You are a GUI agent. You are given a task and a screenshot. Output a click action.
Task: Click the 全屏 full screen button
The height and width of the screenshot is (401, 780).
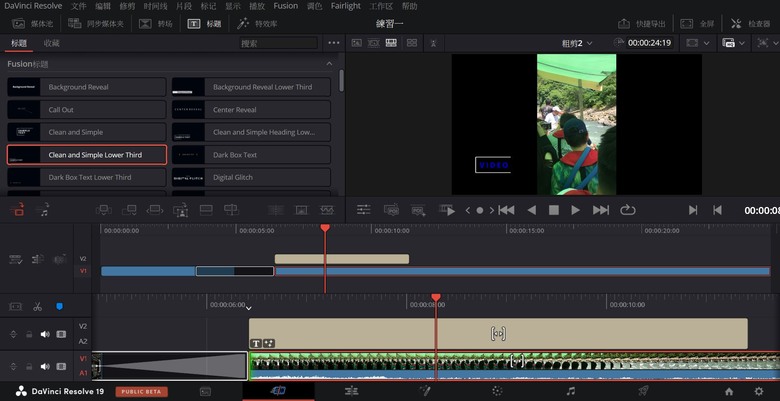pyautogui.click(x=697, y=23)
